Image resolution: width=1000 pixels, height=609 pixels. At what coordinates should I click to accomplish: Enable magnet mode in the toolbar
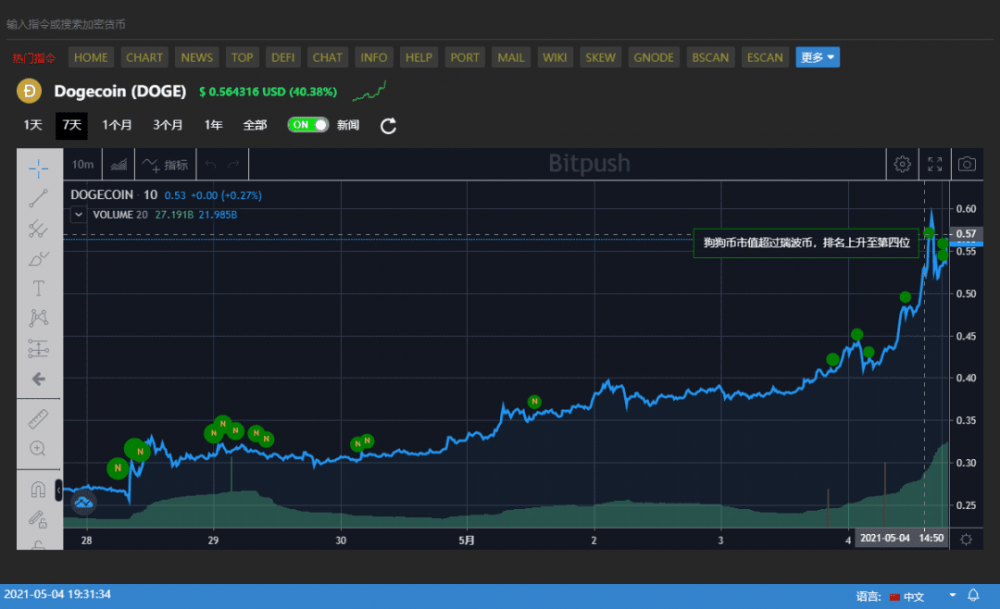[38, 489]
